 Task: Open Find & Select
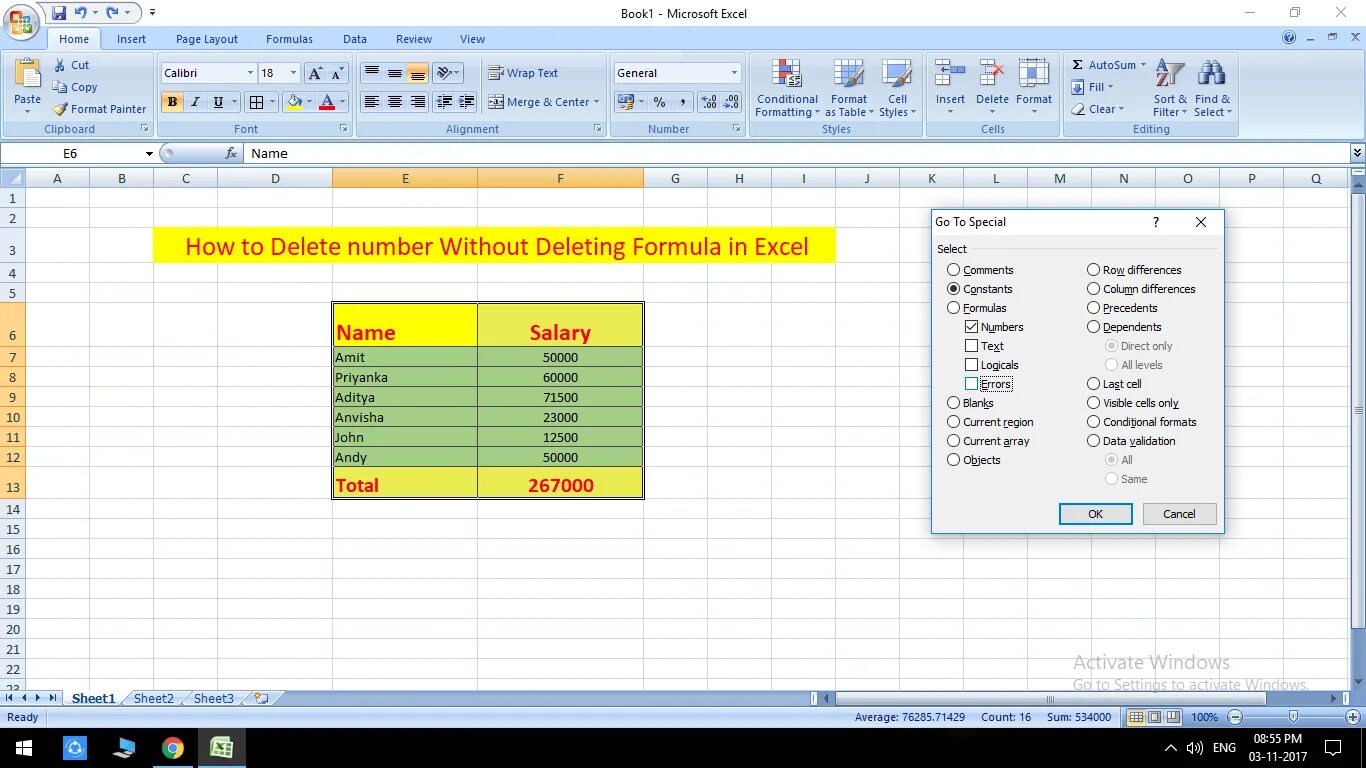(1212, 88)
